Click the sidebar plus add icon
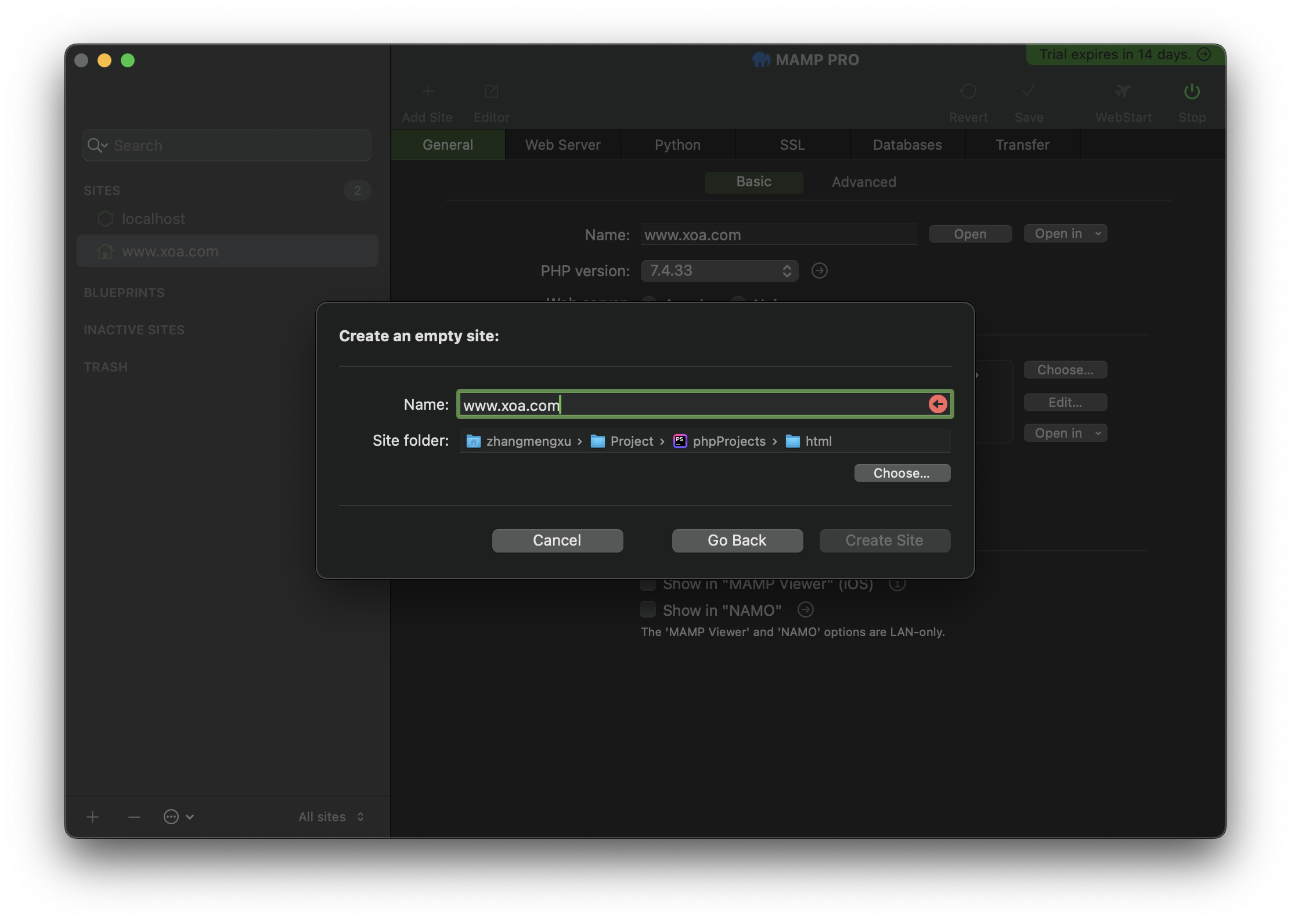 93,817
